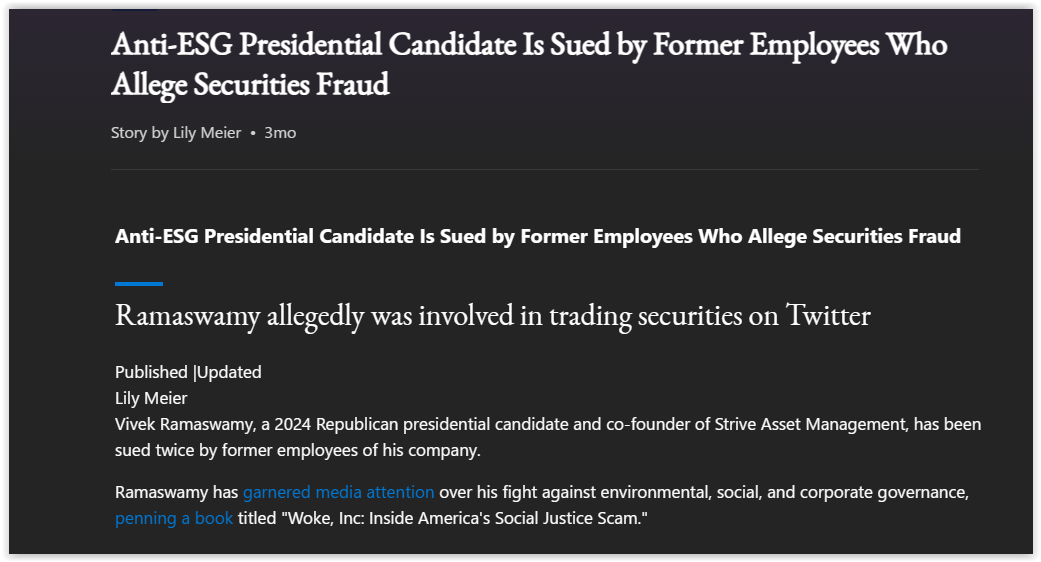Select the "Story by Lily Meier" byline
This screenshot has width=1041, height=562.
pyautogui.click(x=176, y=133)
